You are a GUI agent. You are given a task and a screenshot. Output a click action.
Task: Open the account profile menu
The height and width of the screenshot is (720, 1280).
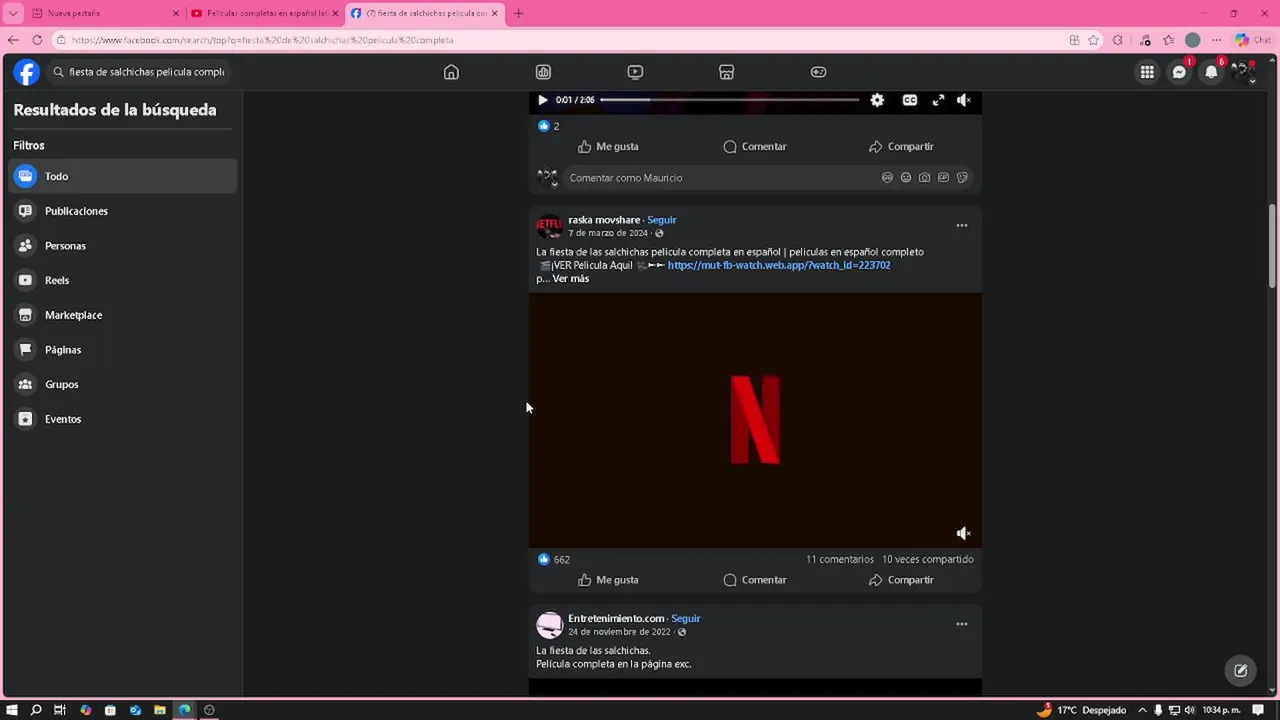point(1243,72)
